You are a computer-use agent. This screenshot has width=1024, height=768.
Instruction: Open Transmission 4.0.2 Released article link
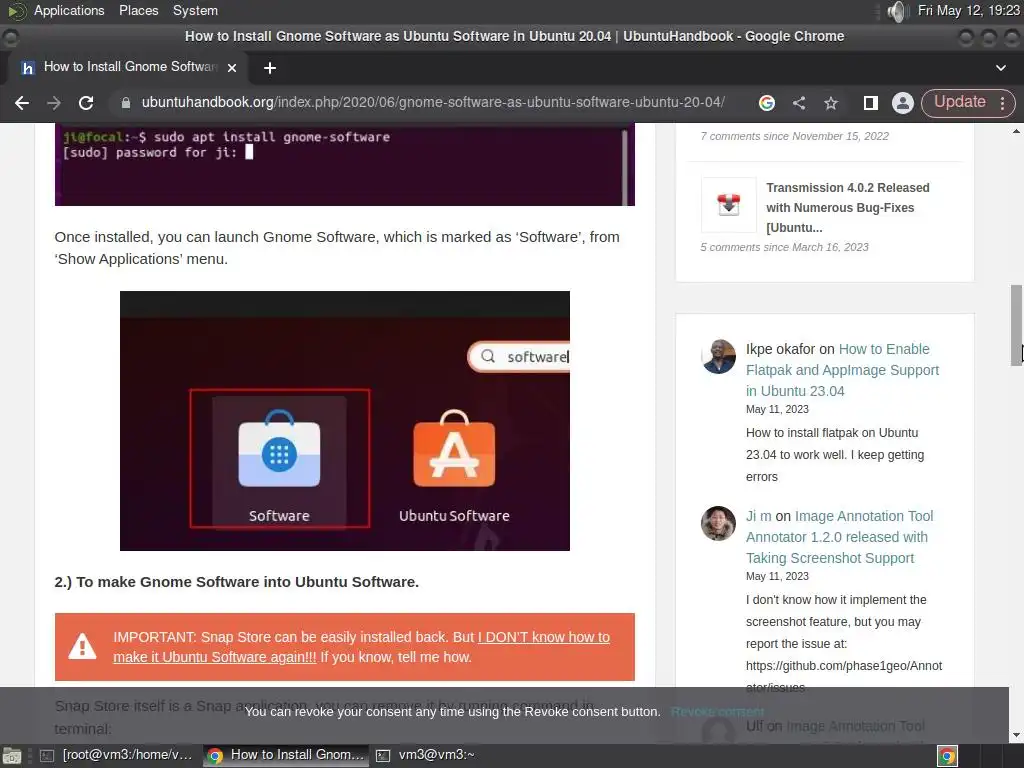click(847, 208)
